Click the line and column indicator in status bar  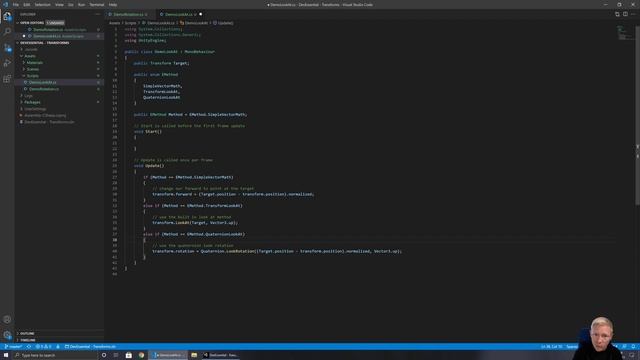[x=551, y=347]
